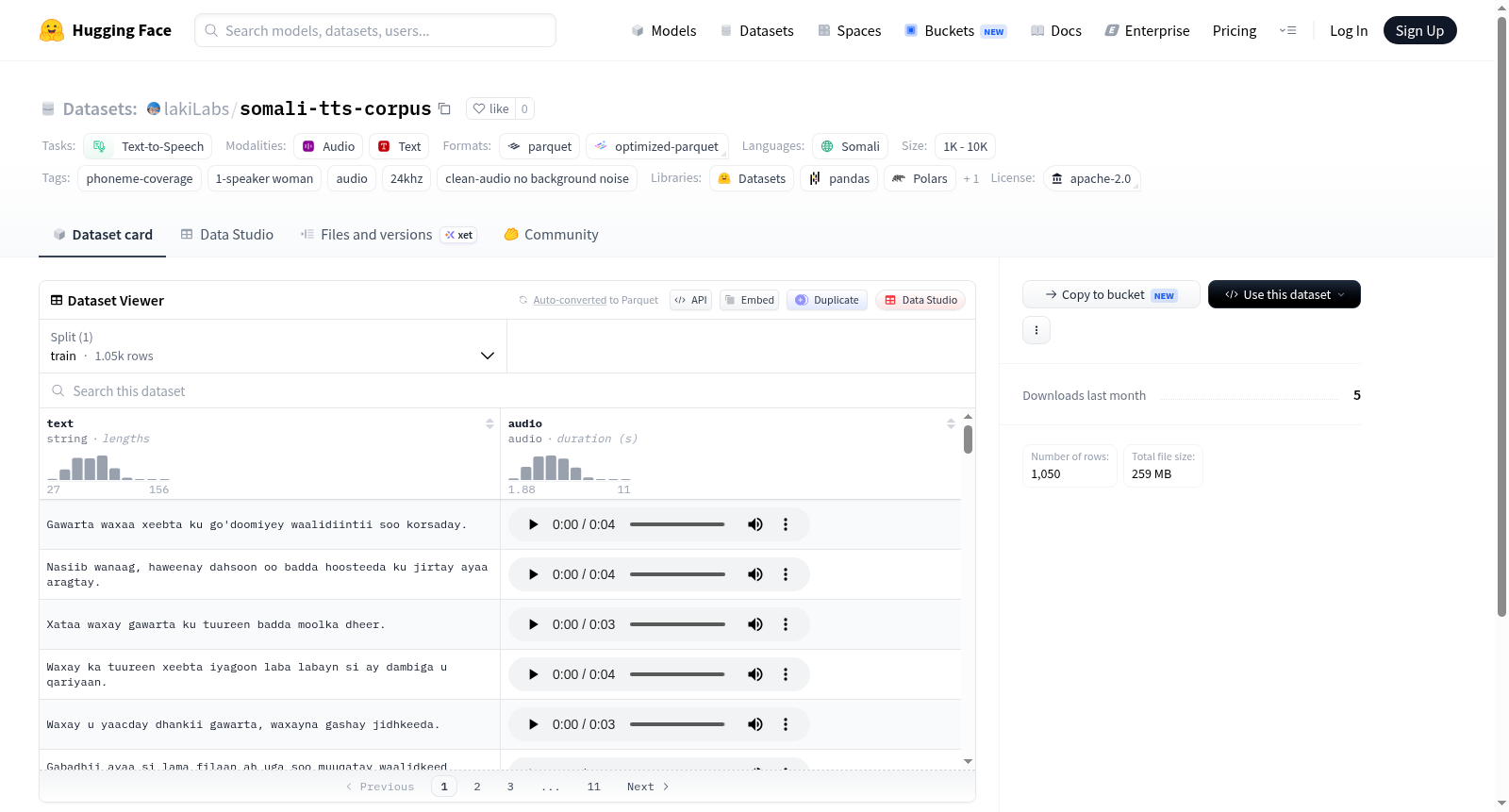Seek the audio progress bar in 'Nasiib wanaag' row
Screen dimensions: 1509x812
pyautogui.click(x=677, y=574)
